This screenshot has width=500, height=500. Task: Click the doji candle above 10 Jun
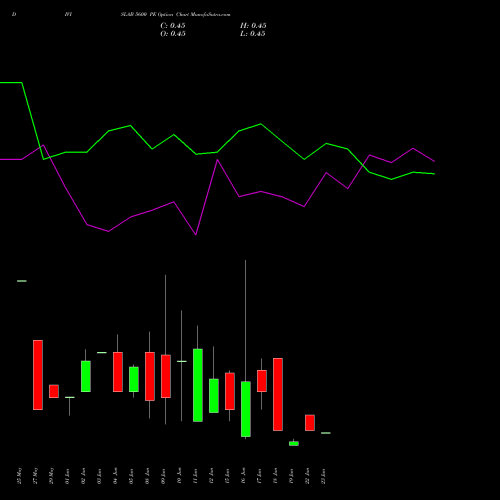click(x=182, y=361)
